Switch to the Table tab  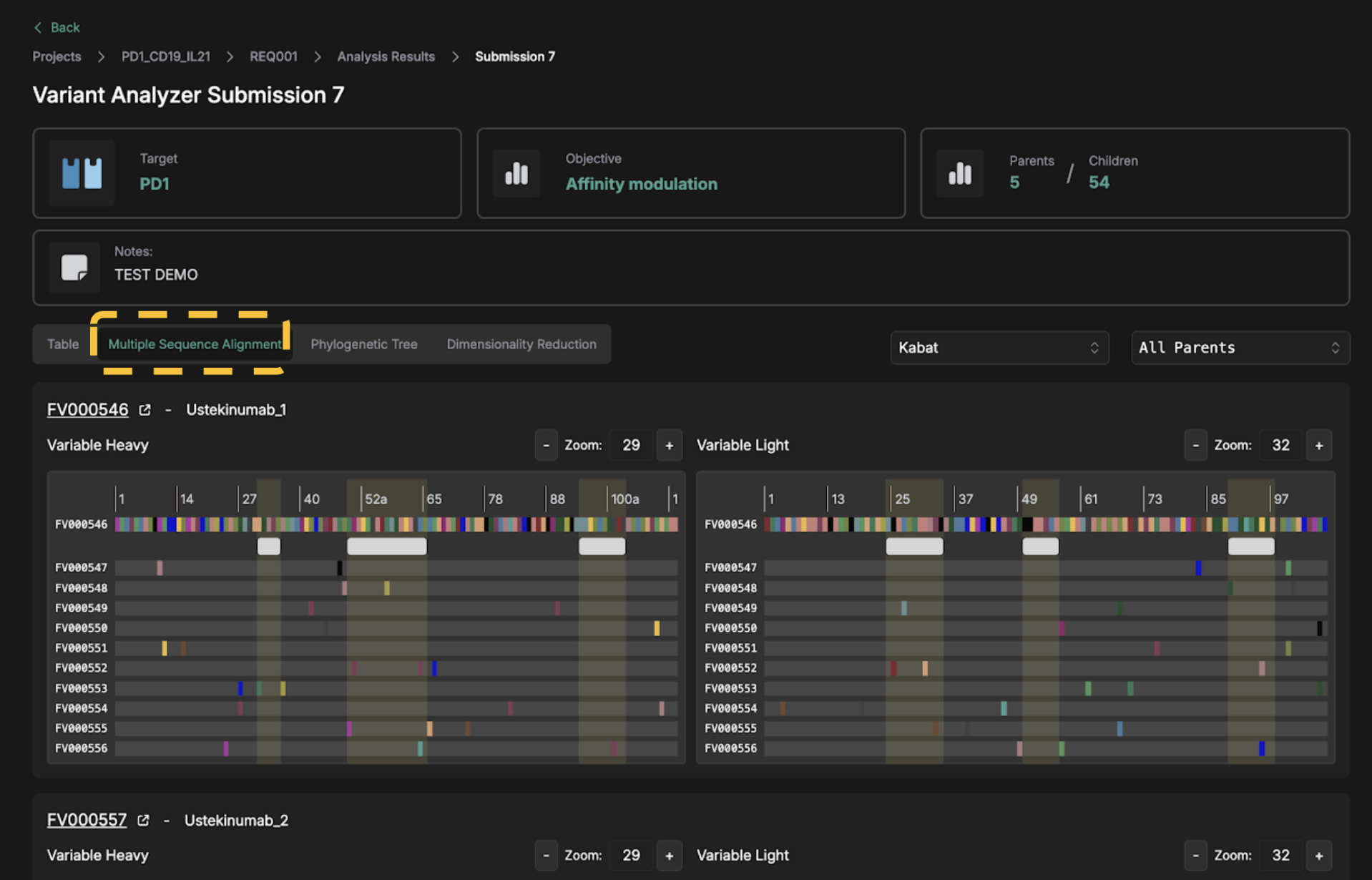click(x=63, y=344)
